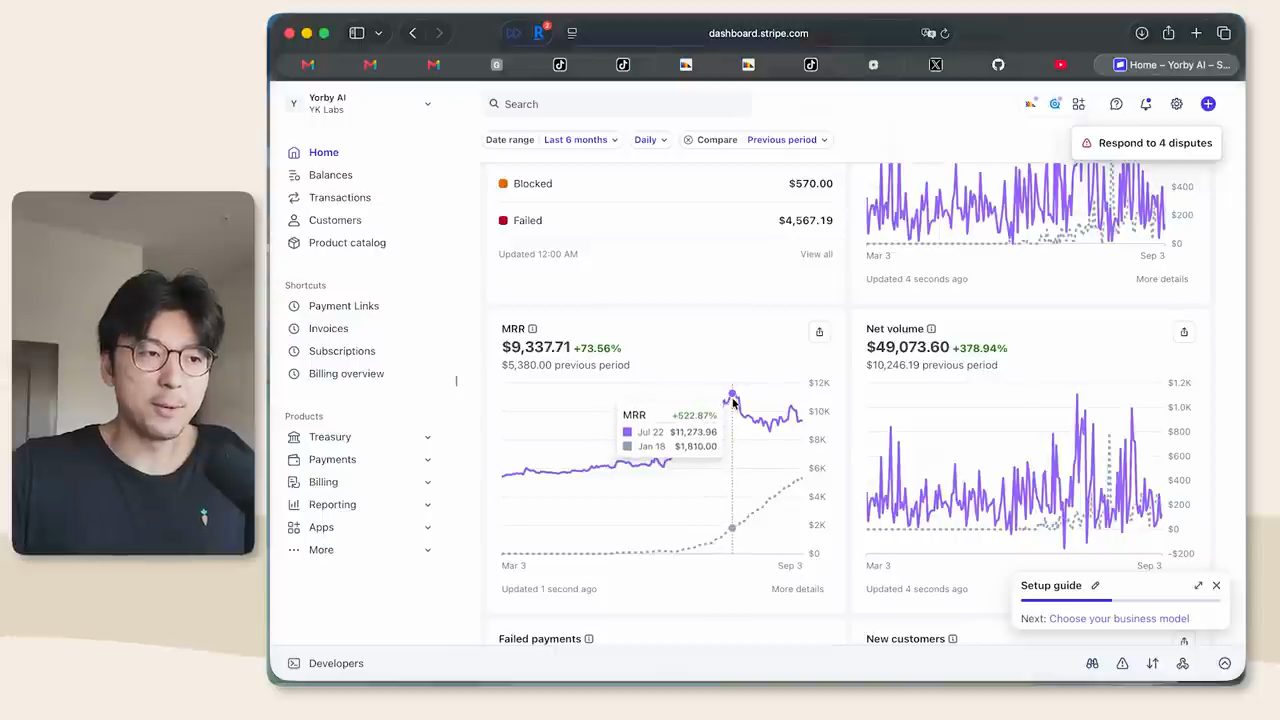Image resolution: width=1280 pixels, height=720 pixels.
Task: Click the blue Create plus button
Action: click(x=1208, y=104)
